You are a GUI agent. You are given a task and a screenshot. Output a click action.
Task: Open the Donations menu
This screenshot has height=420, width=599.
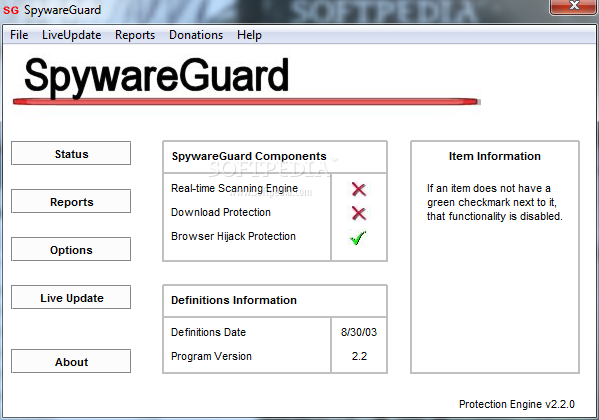coord(196,35)
